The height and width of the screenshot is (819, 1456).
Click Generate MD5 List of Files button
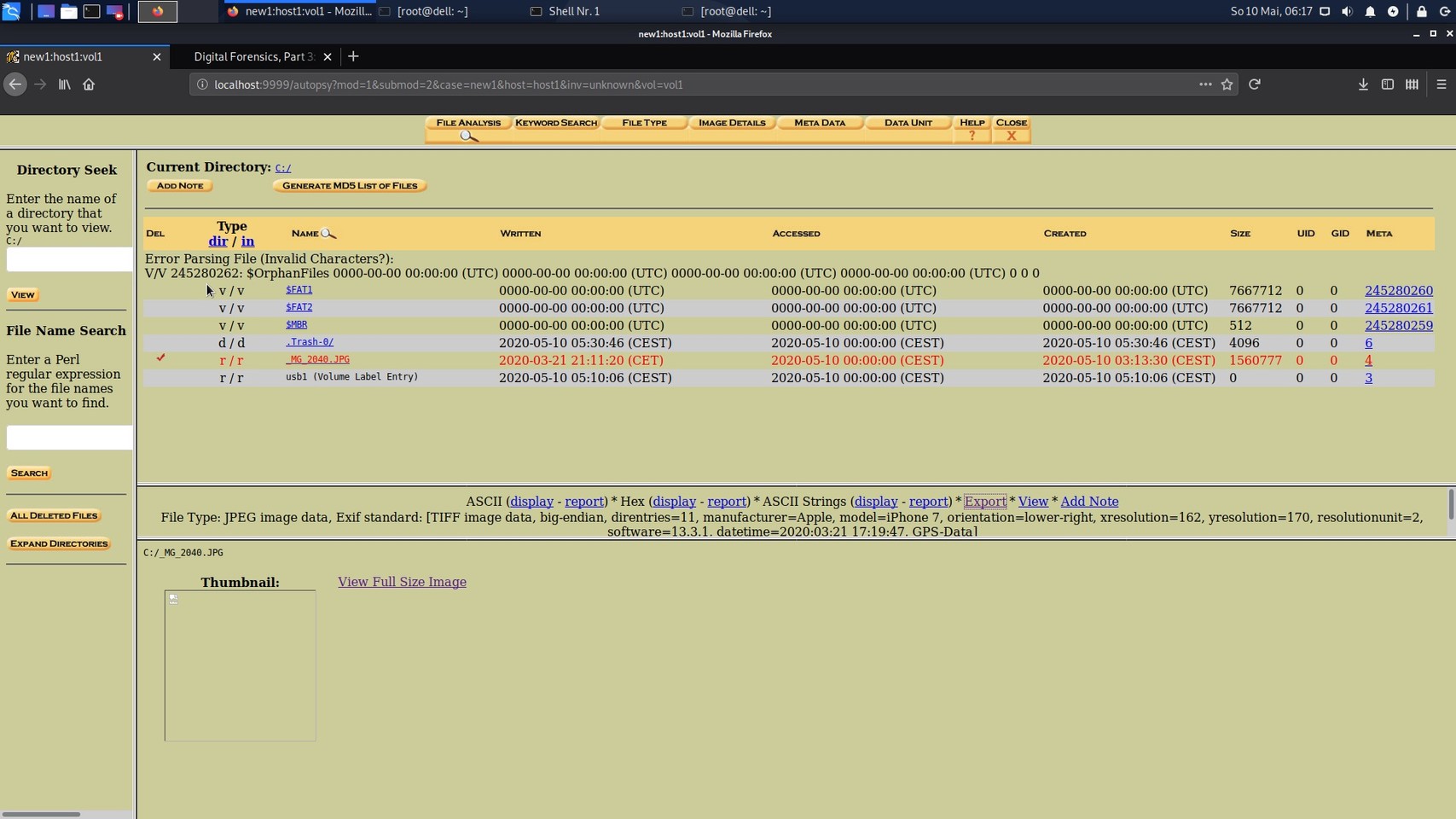click(x=349, y=186)
